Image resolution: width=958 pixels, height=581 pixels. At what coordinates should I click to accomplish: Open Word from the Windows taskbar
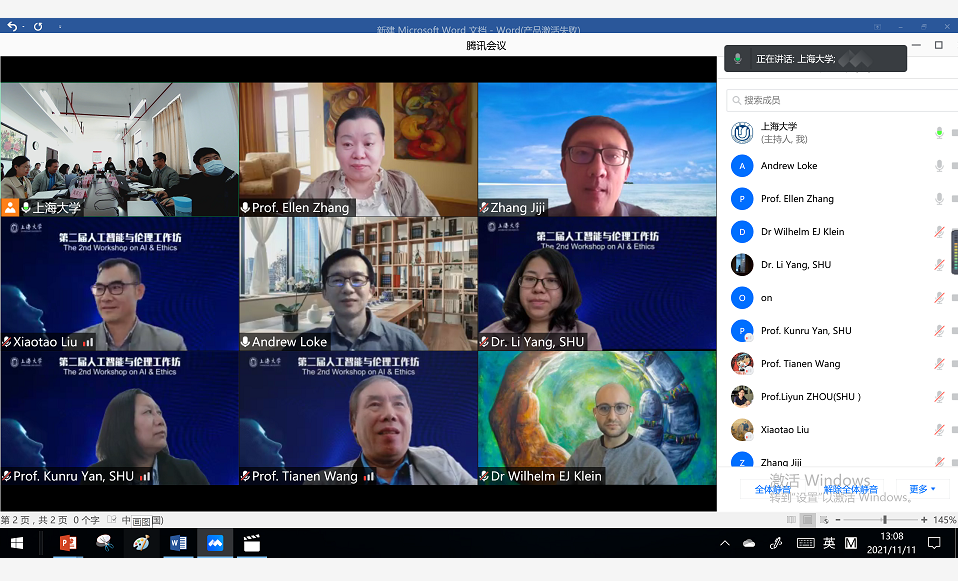[x=178, y=543]
